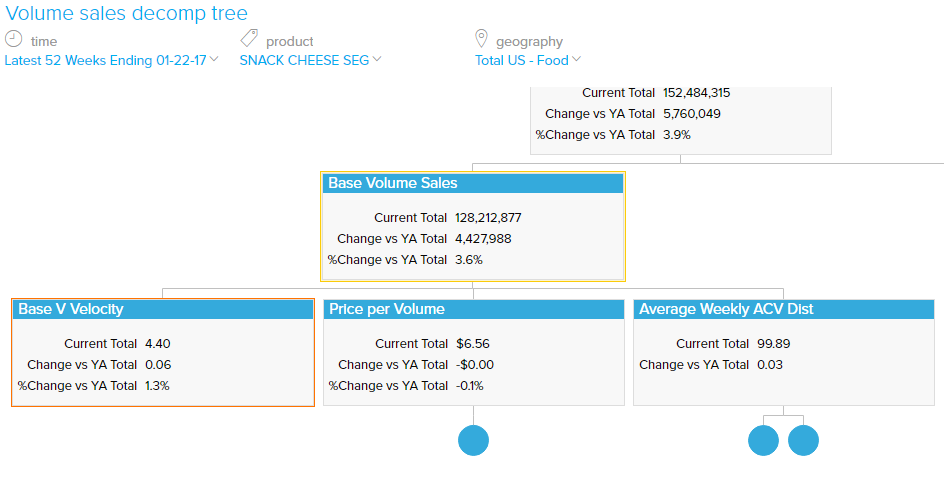944x497 pixels.
Task: Click the Base Volume Sales 3.6% change value
Action: point(469,259)
